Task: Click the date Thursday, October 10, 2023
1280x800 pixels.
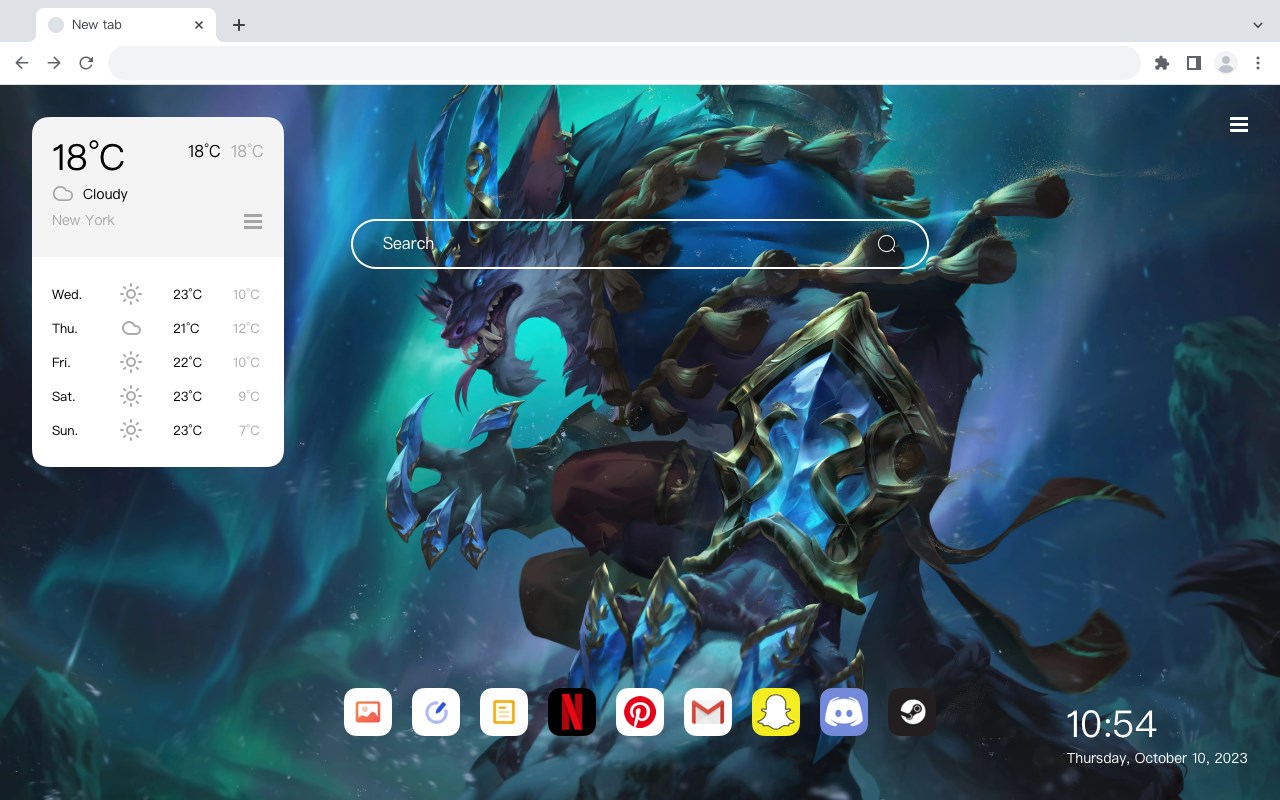Action: click(1157, 758)
